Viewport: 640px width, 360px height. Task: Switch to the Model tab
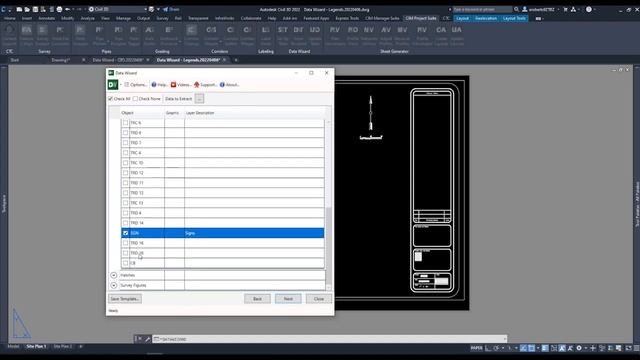pos(13,347)
